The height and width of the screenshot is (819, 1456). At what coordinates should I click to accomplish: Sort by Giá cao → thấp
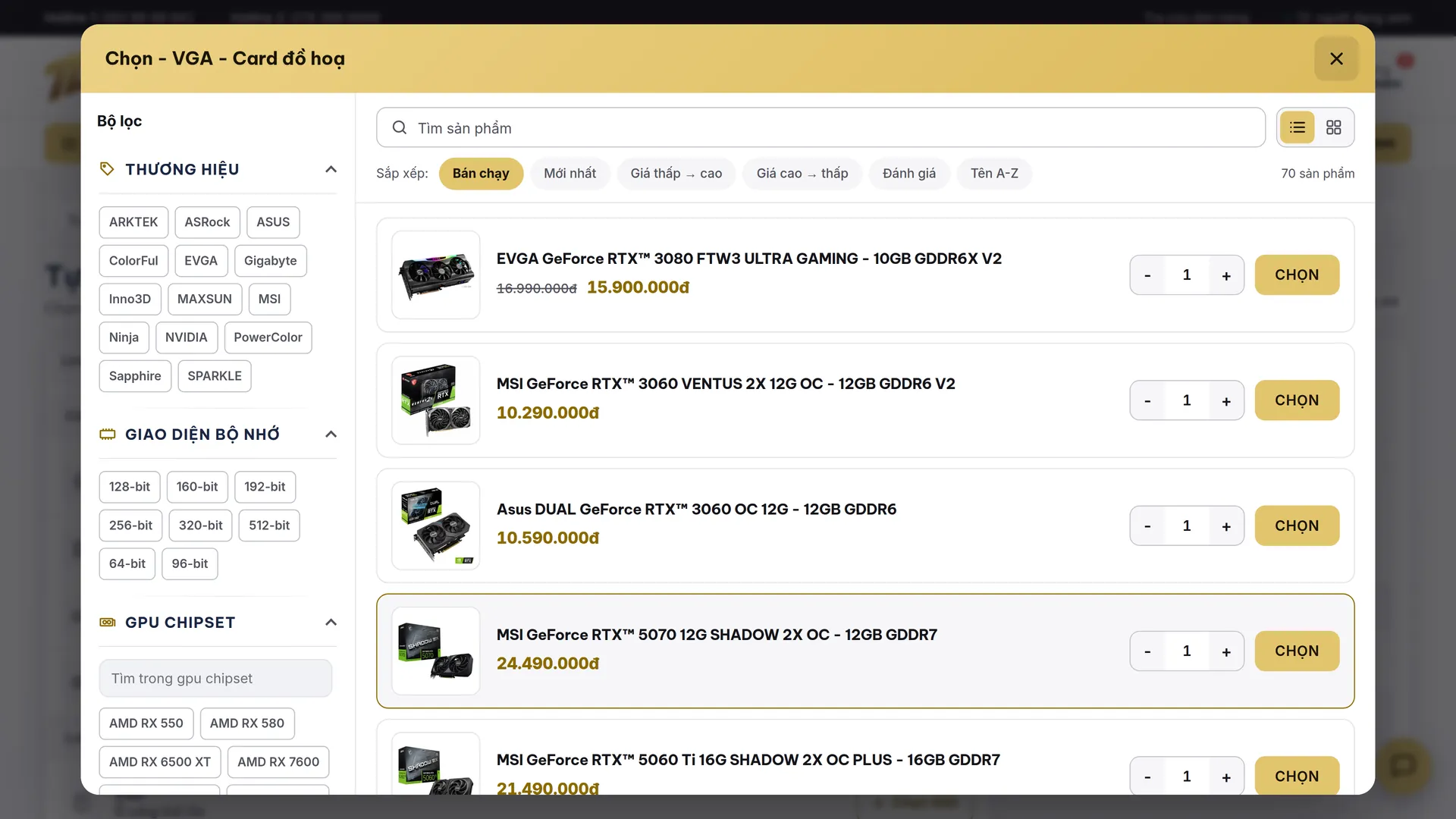pos(802,174)
